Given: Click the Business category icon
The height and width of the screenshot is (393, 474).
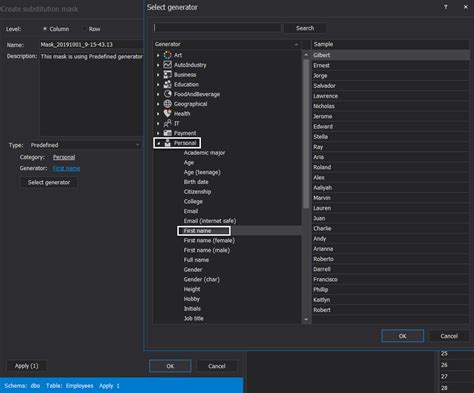Looking at the screenshot, I should [x=168, y=74].
